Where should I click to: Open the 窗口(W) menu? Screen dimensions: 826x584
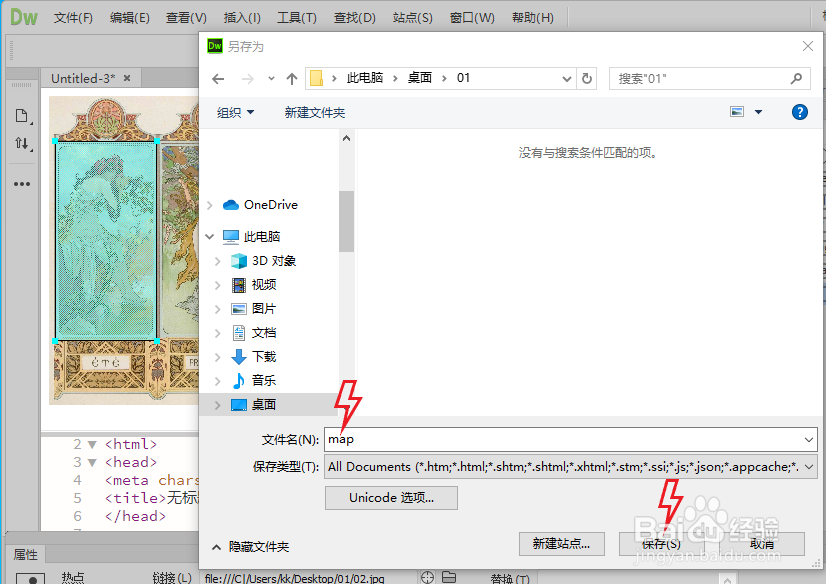472,18
